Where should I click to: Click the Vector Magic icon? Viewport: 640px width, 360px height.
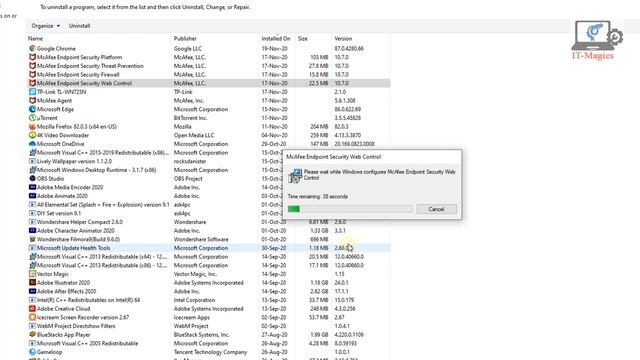pyautogui.click(x=32, y=274)
